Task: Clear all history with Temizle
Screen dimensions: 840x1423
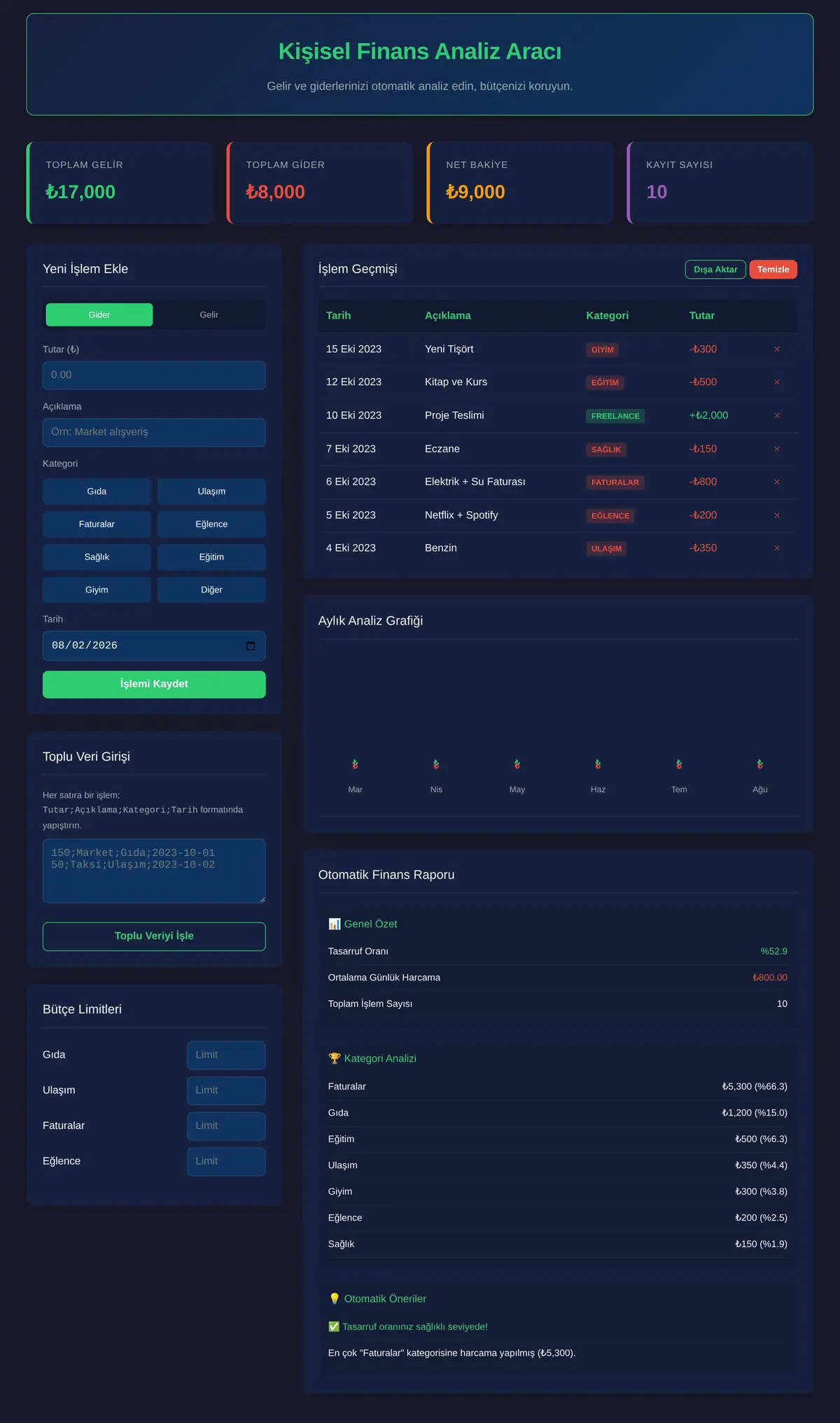Action: (x=773, y=270)
